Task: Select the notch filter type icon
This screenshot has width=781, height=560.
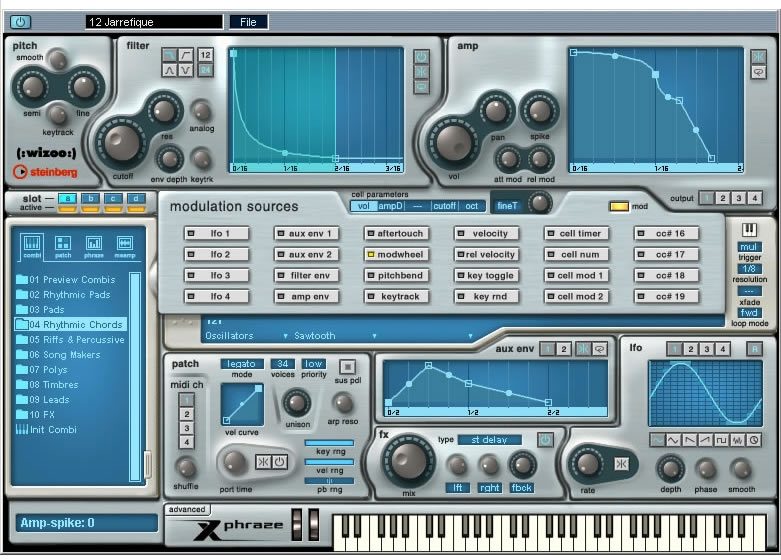Action: point(186,70)
